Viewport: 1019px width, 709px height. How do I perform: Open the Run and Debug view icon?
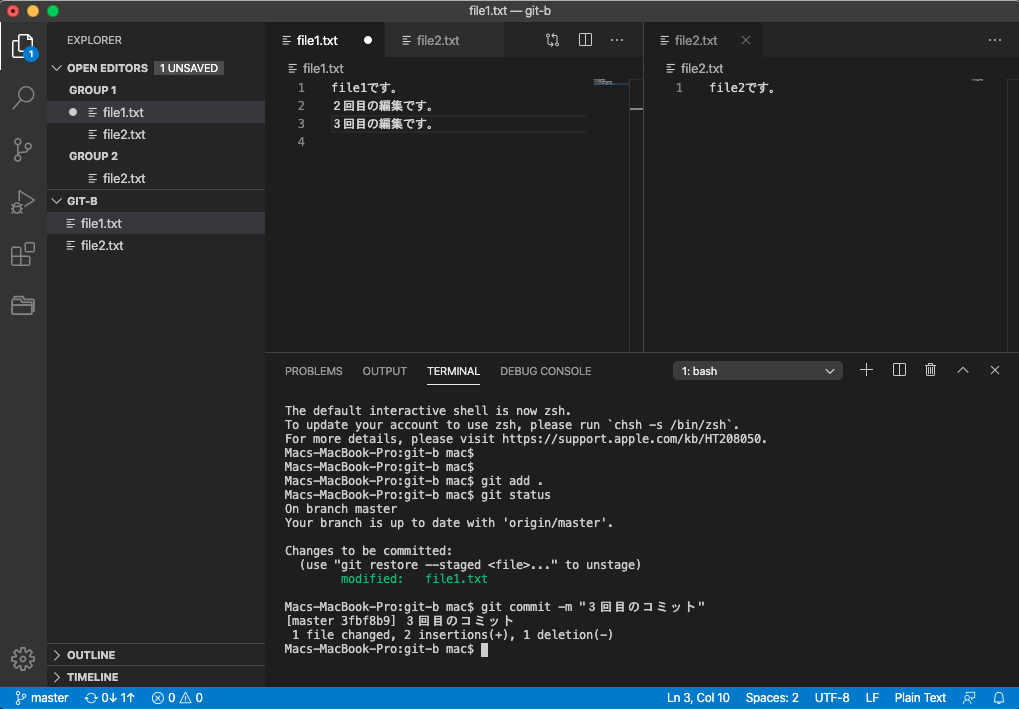click(x=23, y=202)
